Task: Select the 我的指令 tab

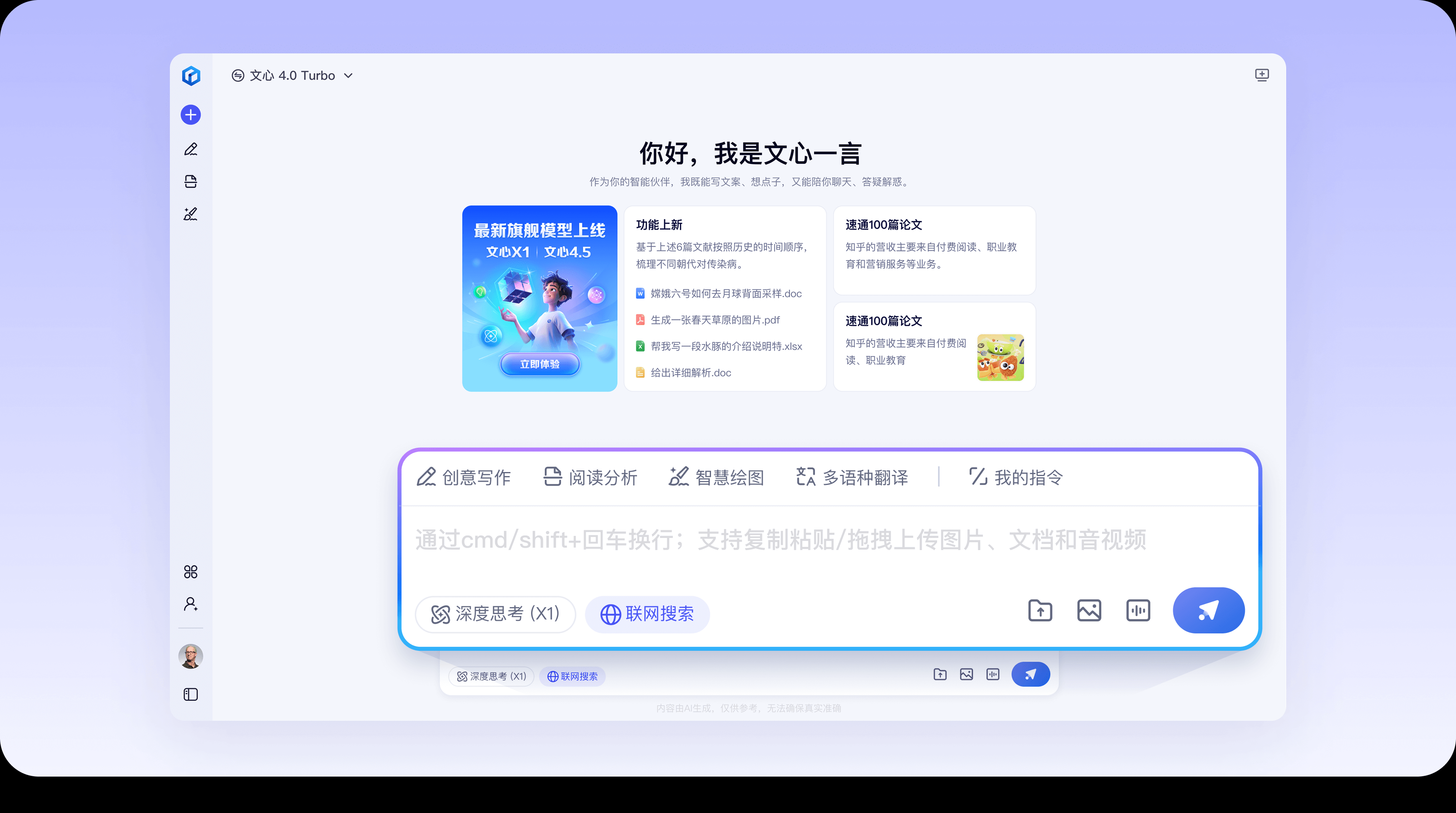Action: point(1016,477)
